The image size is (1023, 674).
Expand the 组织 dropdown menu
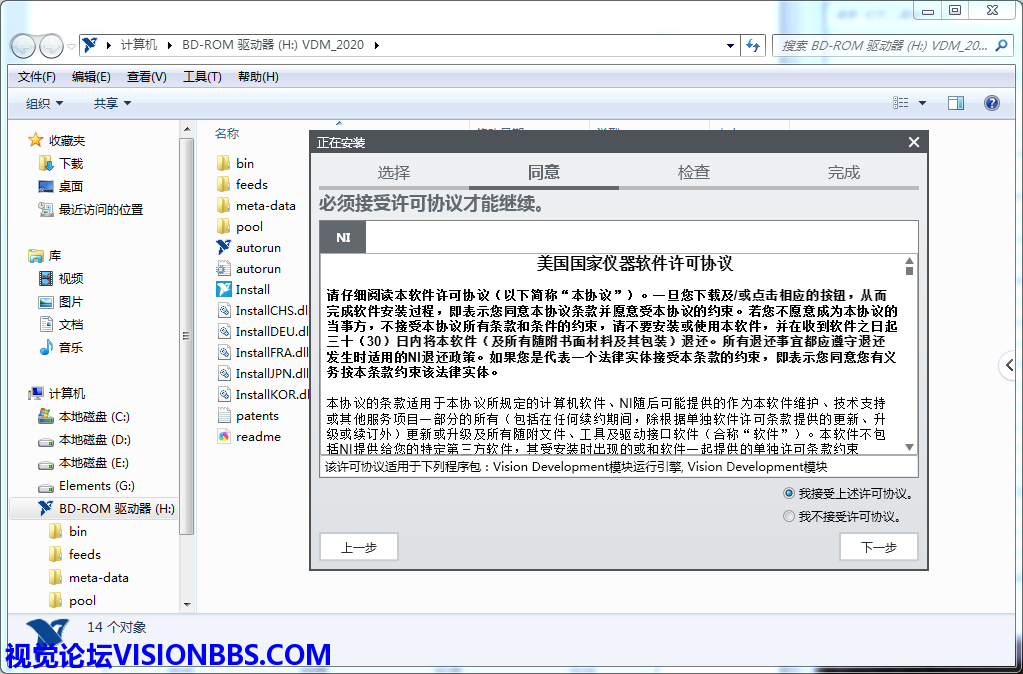click(44, 103)
